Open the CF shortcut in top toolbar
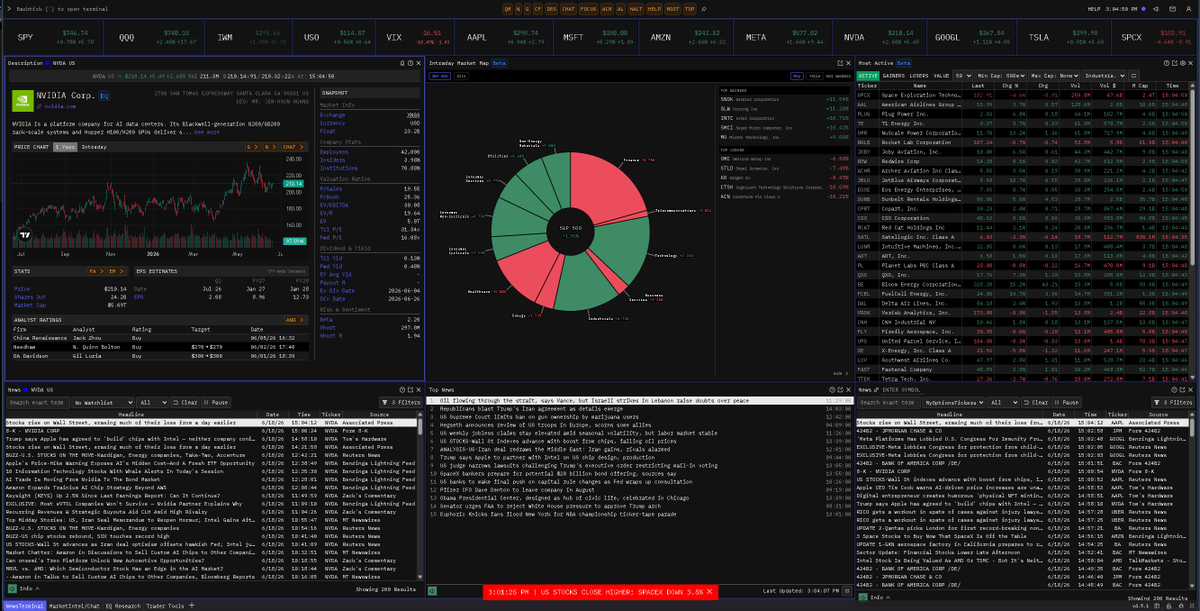The height and width of the screenshot is (611, 1200). pyautogui.click(x=538, y=9)
